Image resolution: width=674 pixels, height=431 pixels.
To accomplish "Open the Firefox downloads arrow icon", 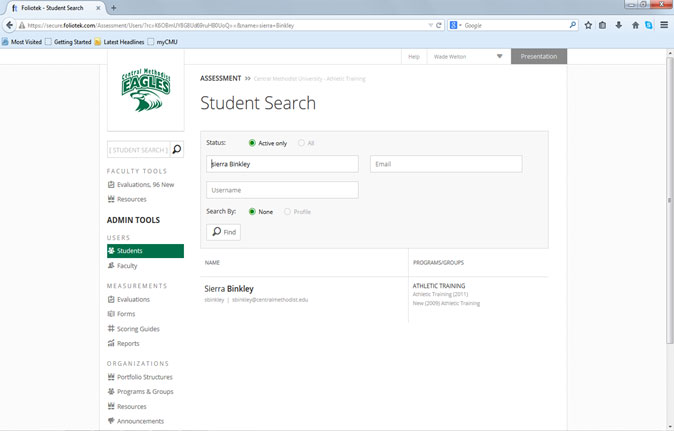I will point(618,25).
